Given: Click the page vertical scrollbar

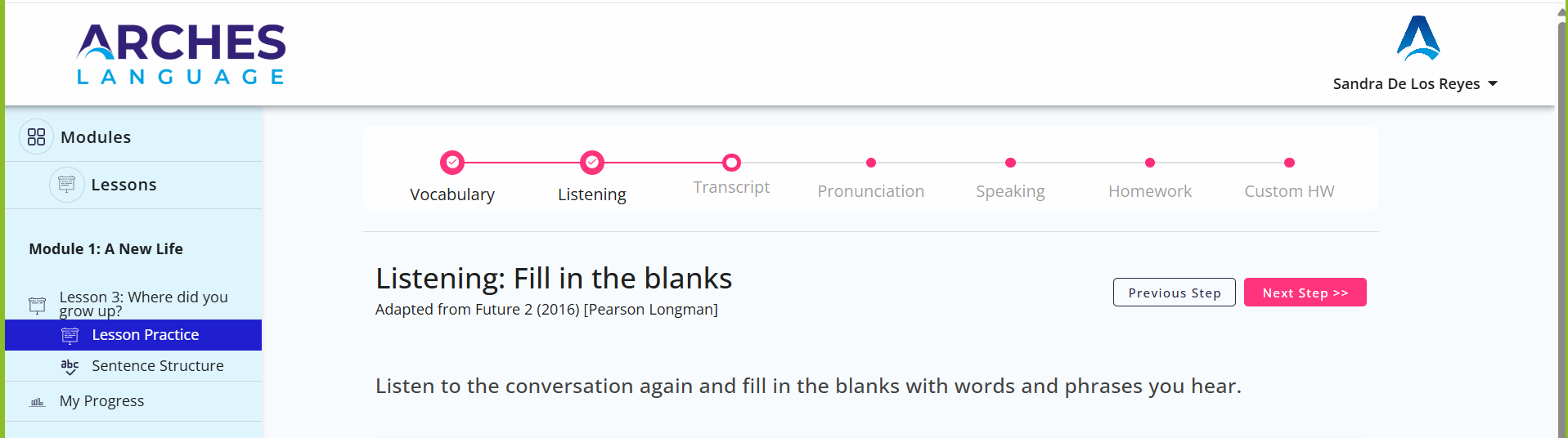Looking at the screenshot, I should [x=1561, y=221].
